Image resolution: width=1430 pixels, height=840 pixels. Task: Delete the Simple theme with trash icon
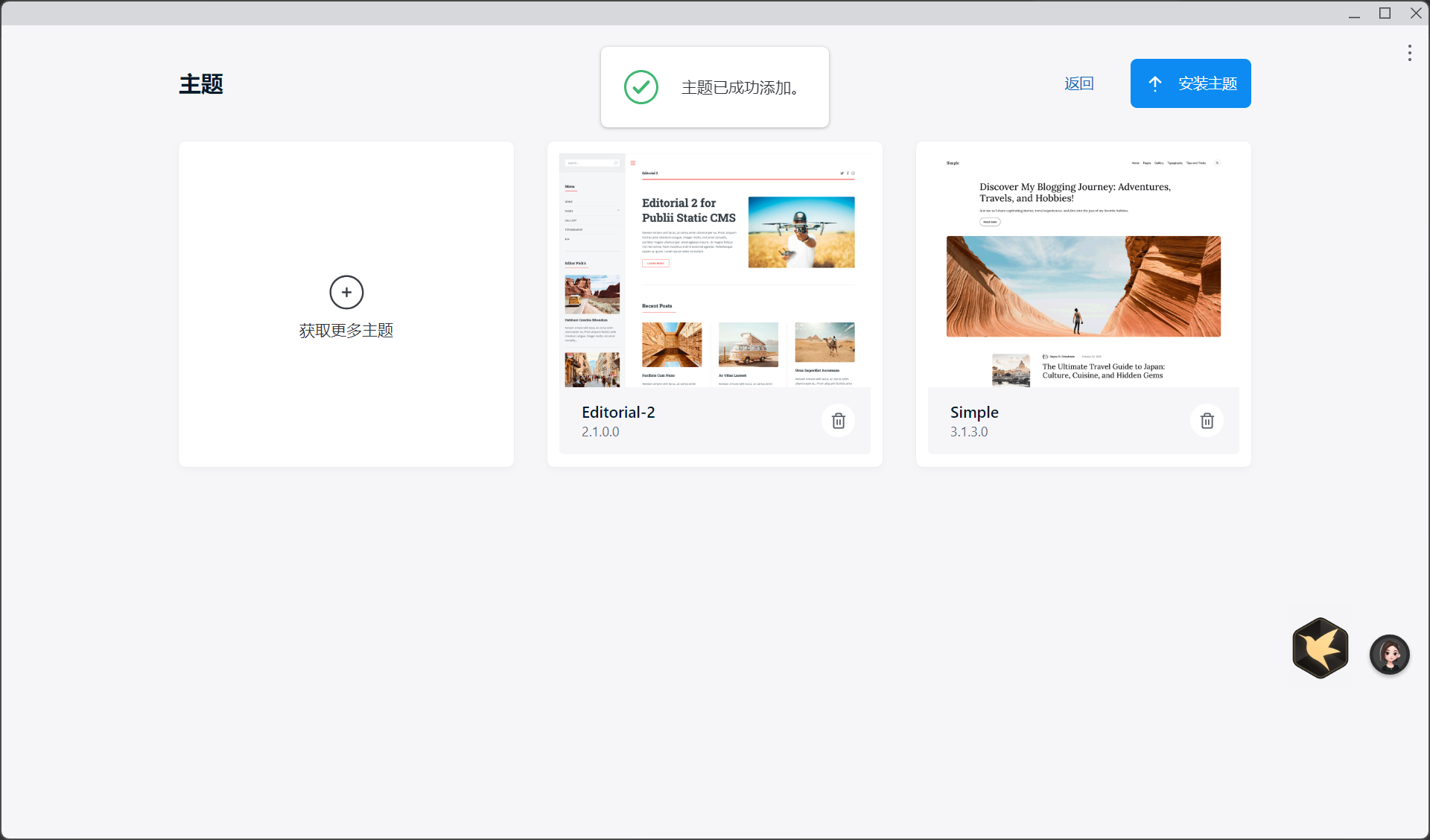[x=1207, y=421]
